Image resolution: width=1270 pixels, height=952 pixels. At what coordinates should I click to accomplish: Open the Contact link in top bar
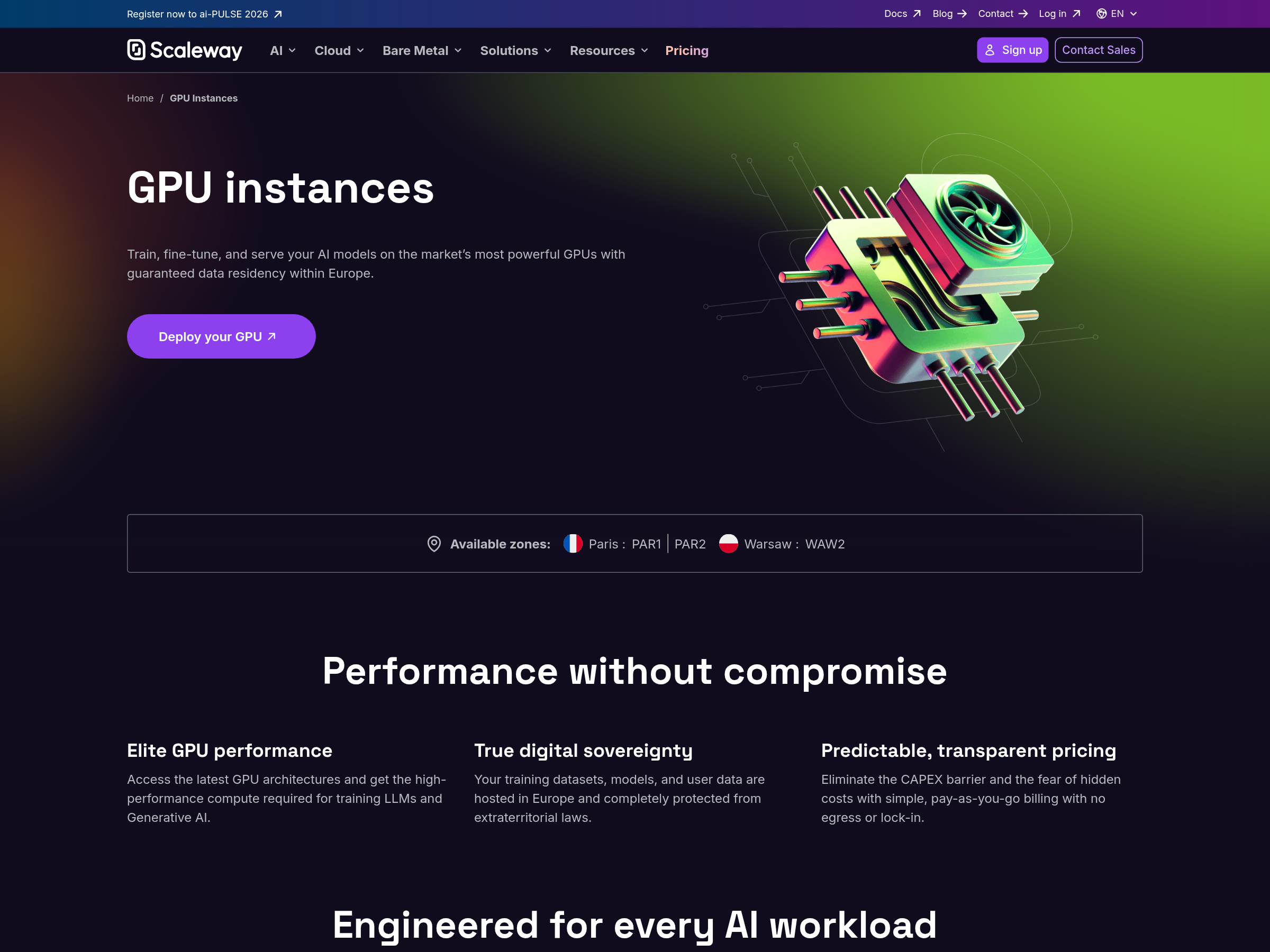[x=1002, y=14]
